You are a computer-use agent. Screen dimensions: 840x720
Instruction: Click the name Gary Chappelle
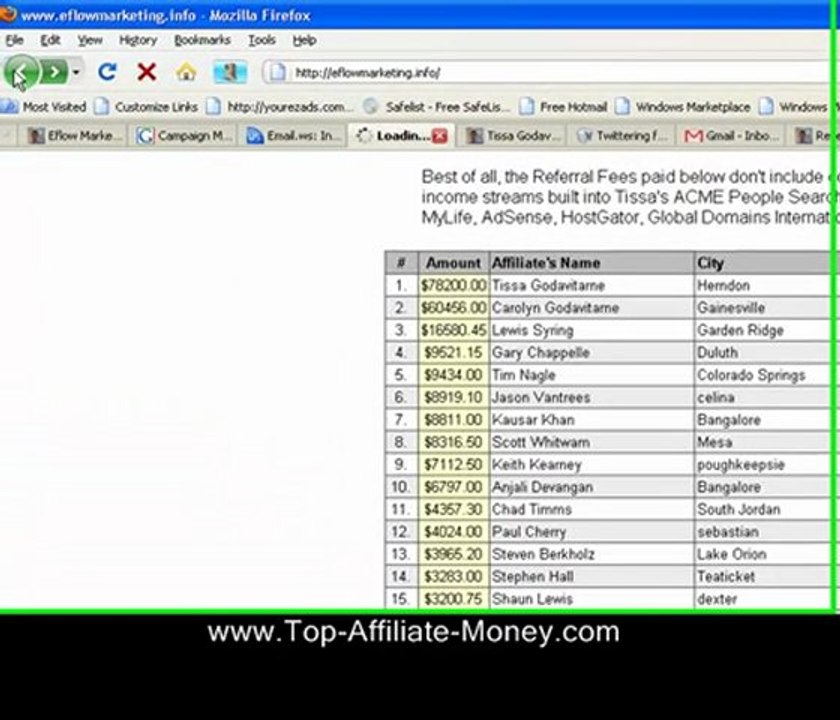pos(541,353)
